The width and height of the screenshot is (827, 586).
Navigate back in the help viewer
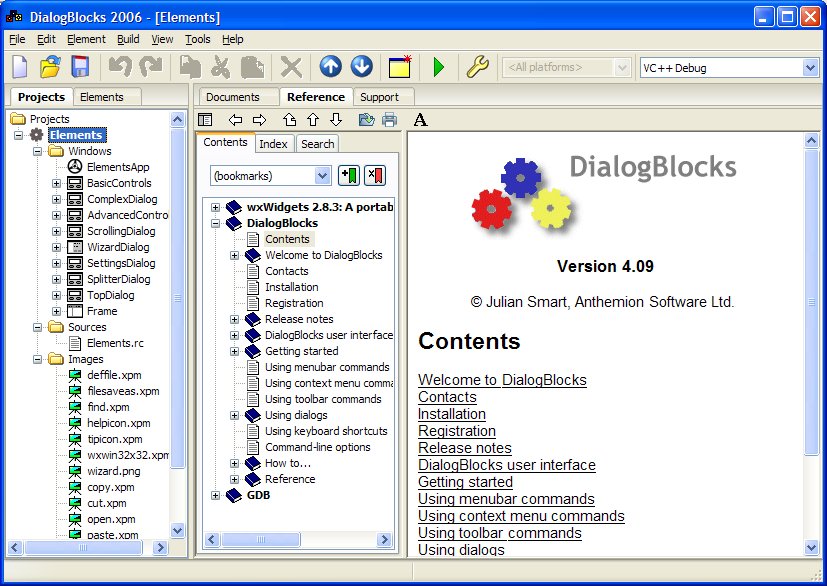click(233, 119)
